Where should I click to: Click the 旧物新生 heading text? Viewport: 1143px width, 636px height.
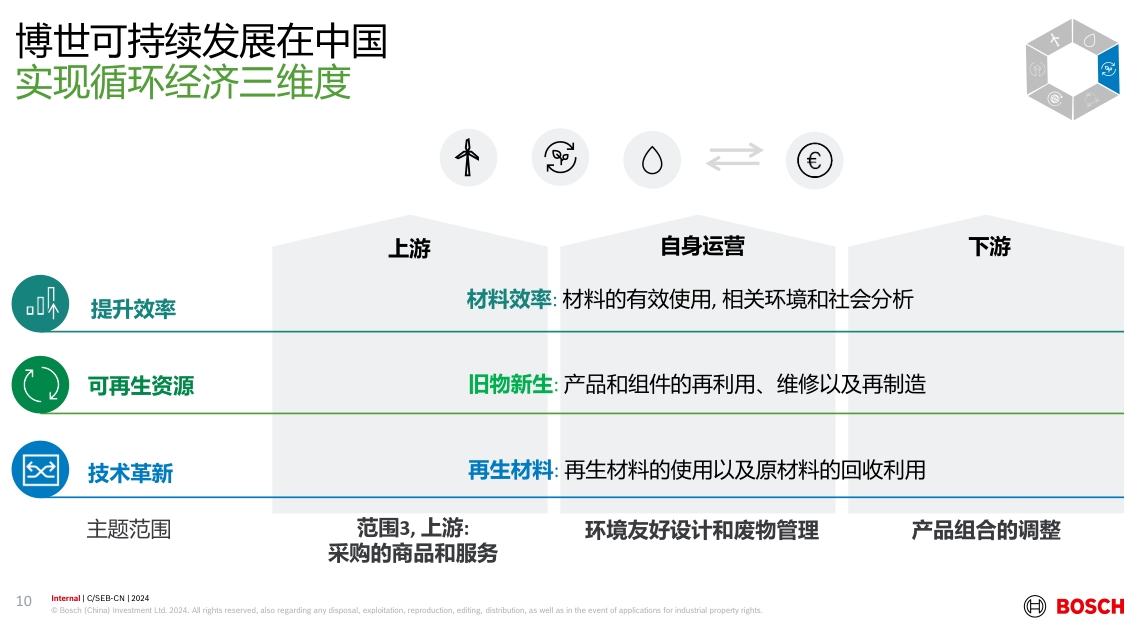pos(510,383)
